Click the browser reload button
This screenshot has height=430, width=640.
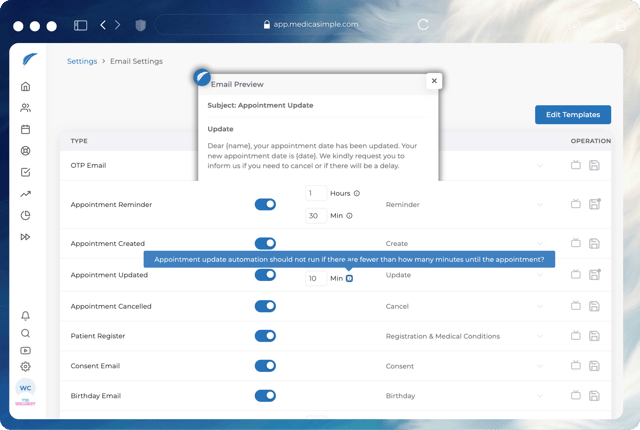[423, 24]
